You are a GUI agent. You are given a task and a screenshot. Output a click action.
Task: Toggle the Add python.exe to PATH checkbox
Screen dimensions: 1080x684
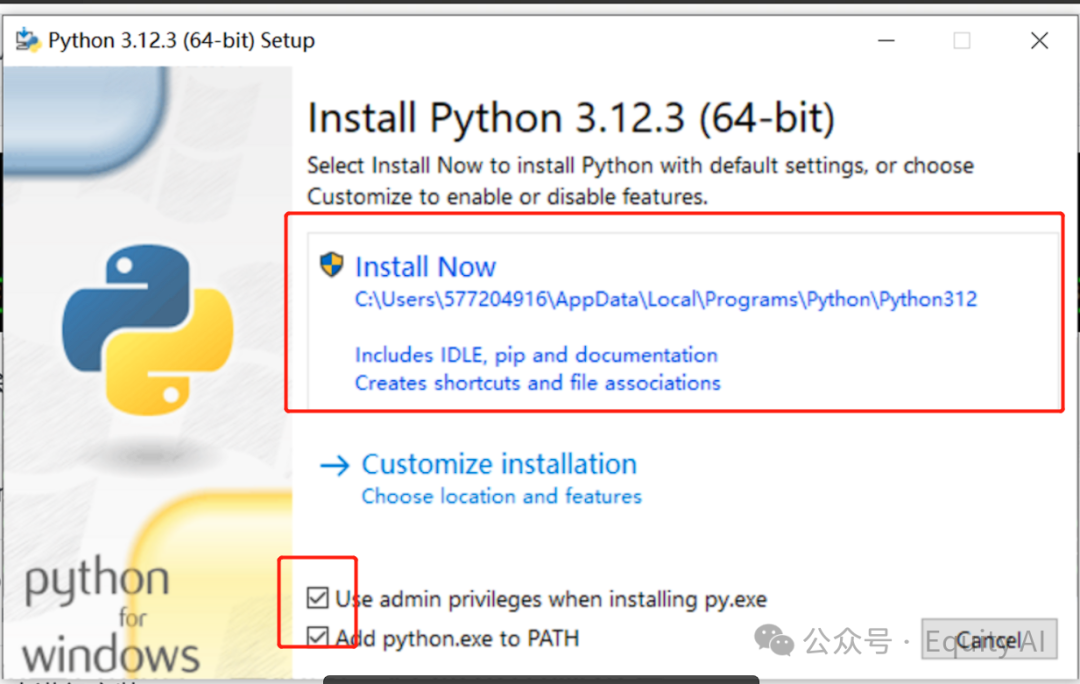pyautogui.click(x=318, y=637)
